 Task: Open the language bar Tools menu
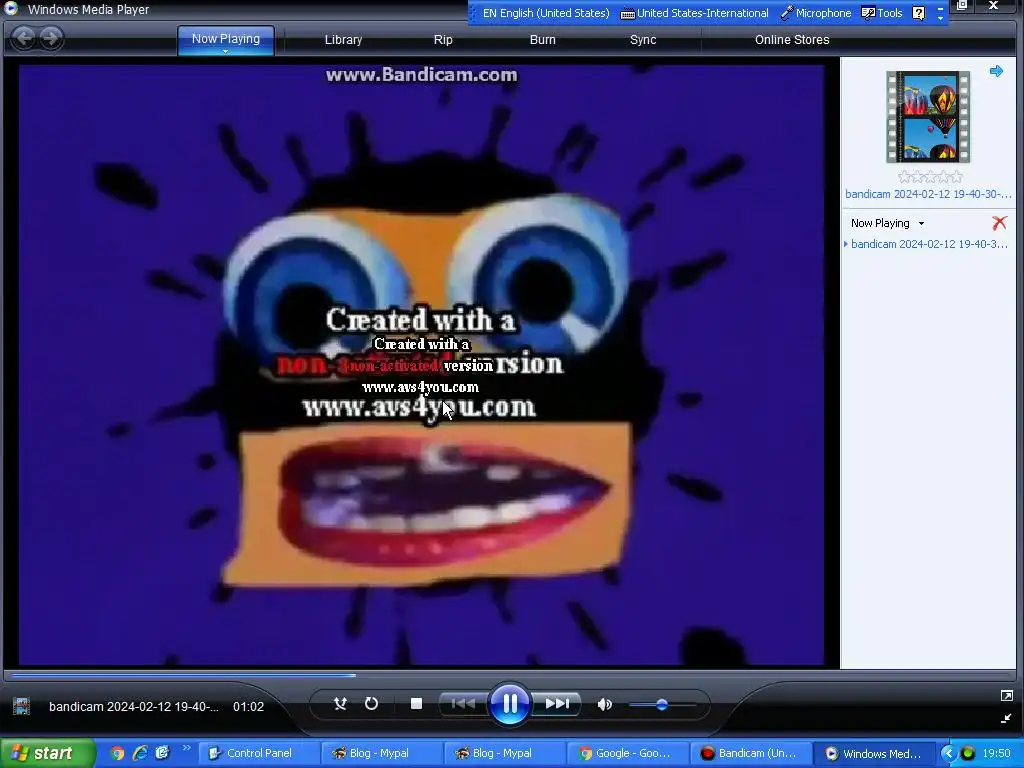point(882,13)
